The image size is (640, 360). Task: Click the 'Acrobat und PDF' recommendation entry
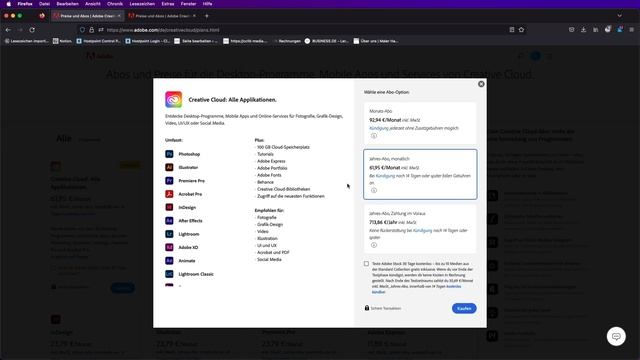point(273,252)
